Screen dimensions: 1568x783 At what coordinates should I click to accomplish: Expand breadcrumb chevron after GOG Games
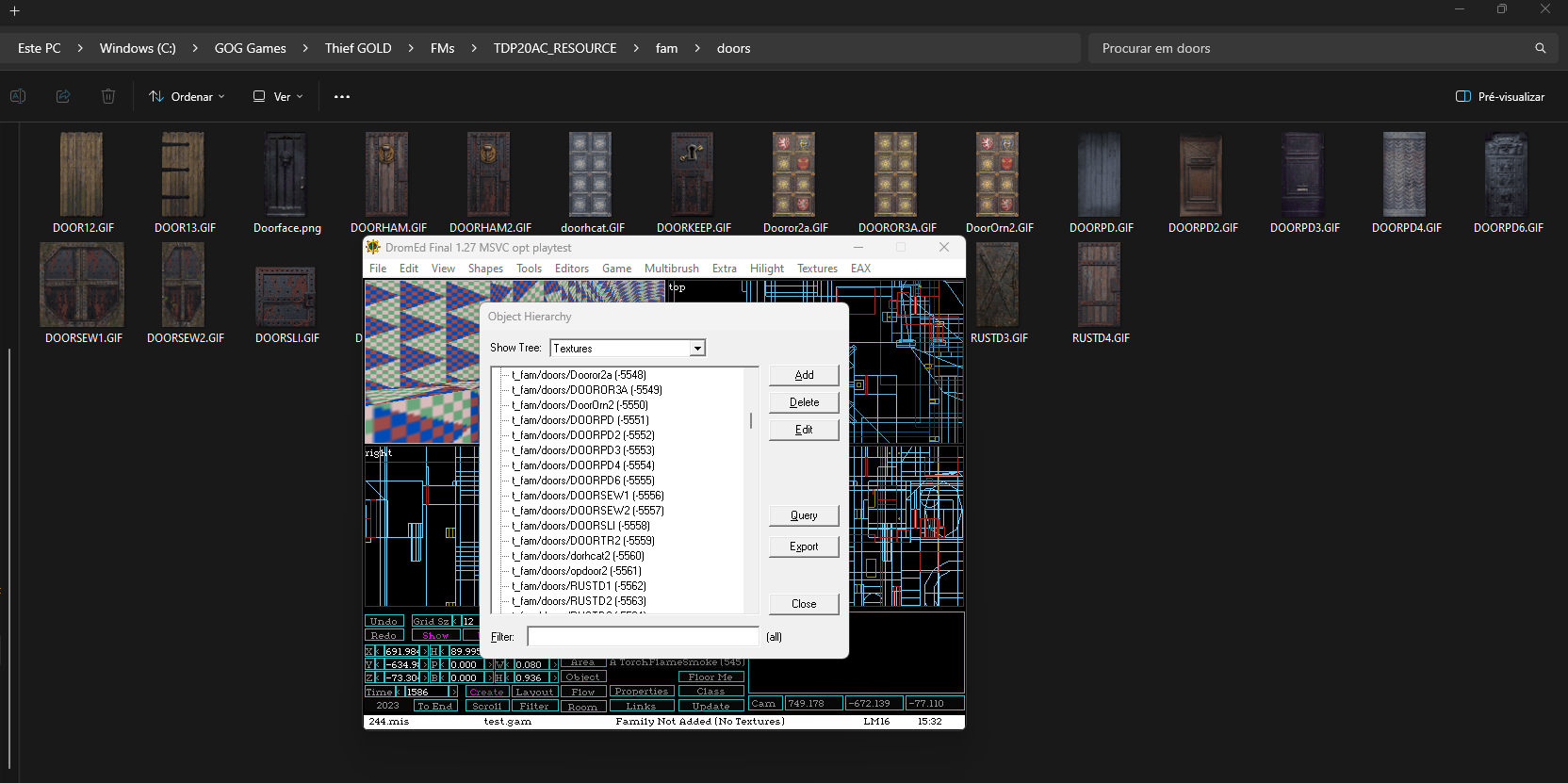click(305, 48)
